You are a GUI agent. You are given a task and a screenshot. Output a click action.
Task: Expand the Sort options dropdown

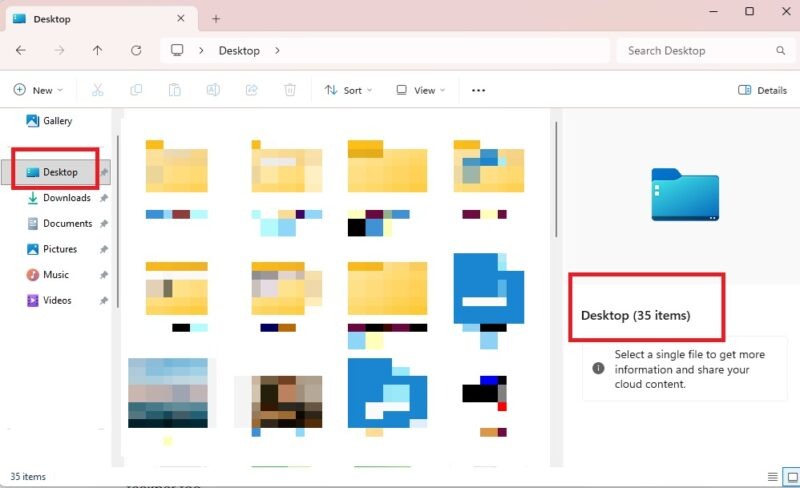(348, 90)
